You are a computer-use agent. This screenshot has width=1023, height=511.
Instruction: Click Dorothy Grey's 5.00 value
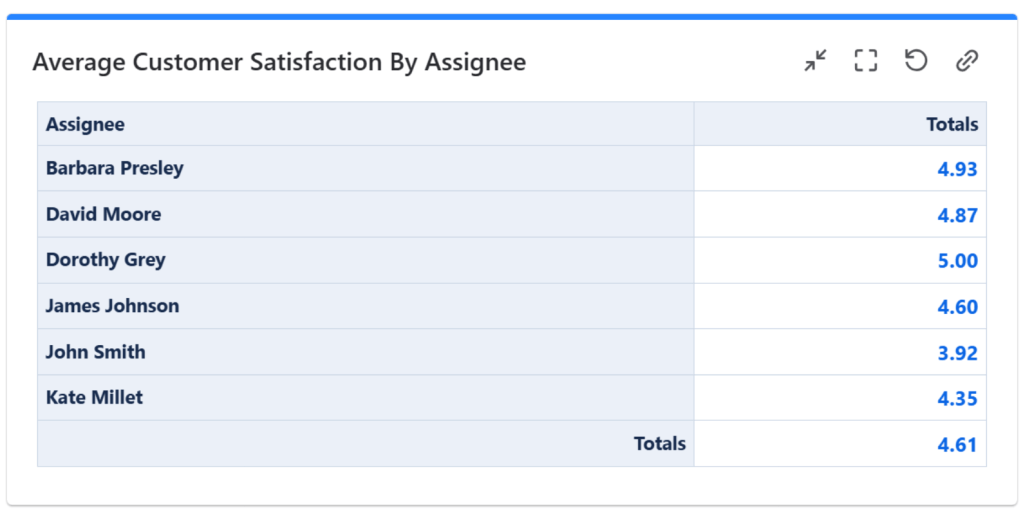(957, 261)
